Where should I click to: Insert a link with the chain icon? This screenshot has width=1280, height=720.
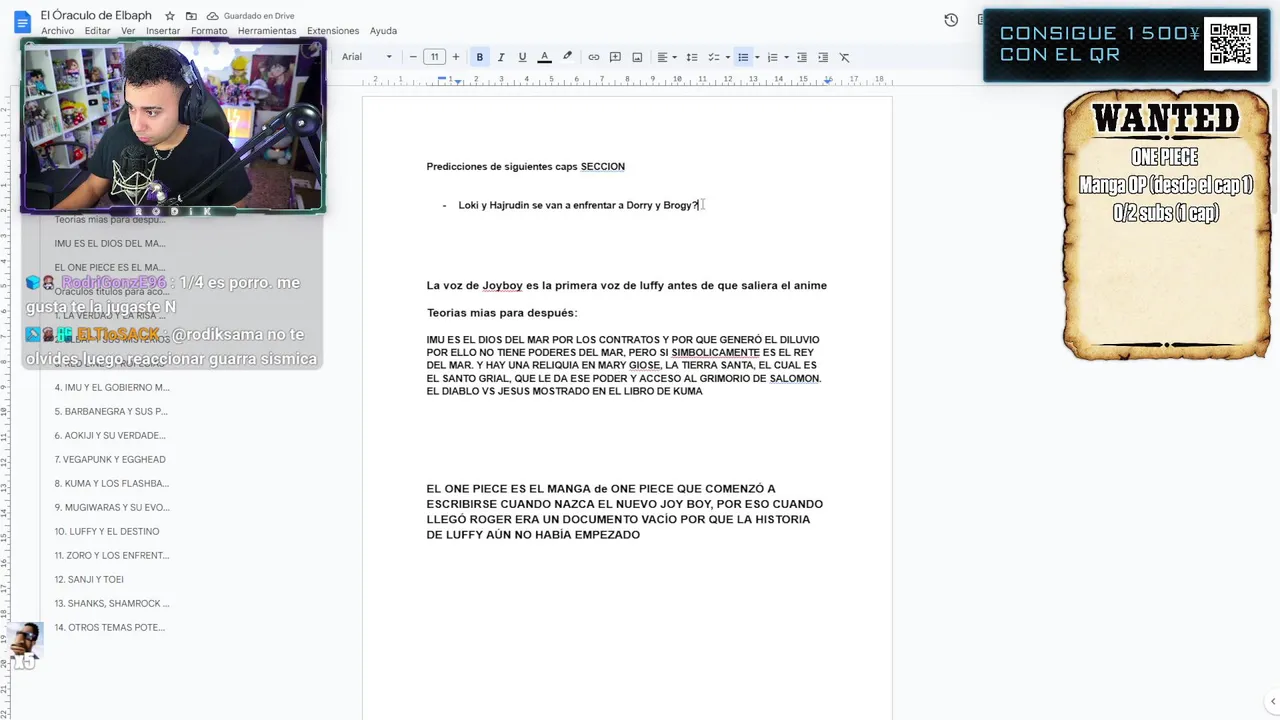pos(593,57)
